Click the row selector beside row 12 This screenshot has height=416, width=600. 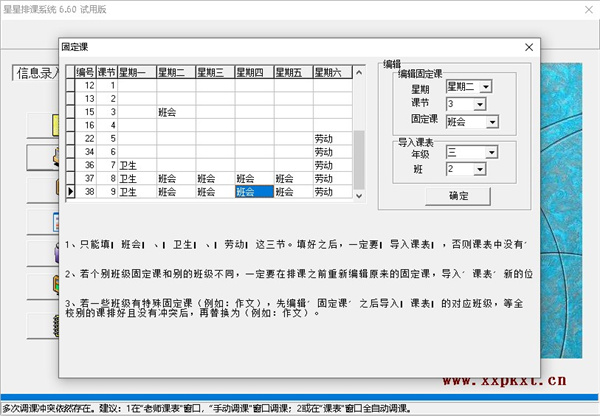coord(70,86)
